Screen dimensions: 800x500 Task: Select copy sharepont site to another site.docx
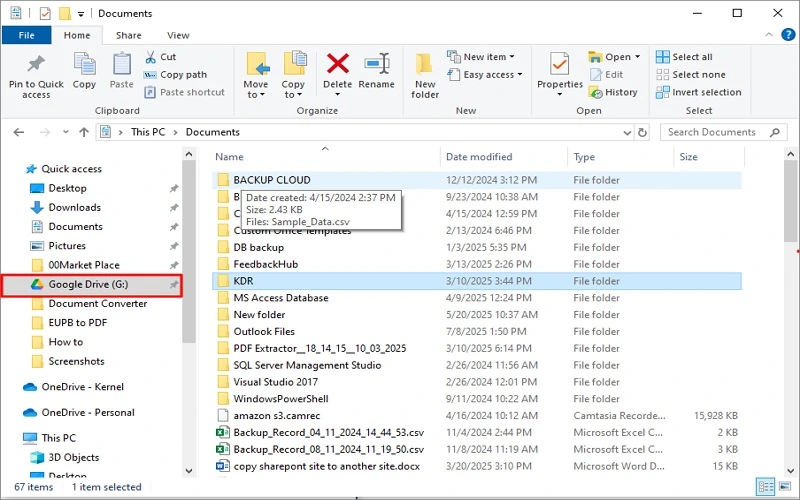(x=477, y=466)
